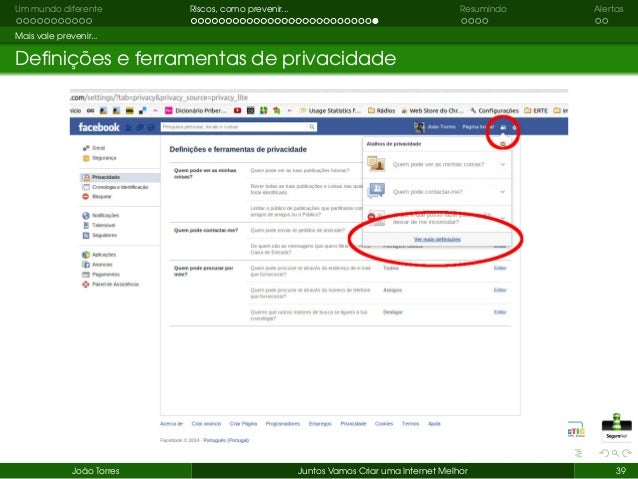Open Configurações wrench bookmark

[494, 111]
